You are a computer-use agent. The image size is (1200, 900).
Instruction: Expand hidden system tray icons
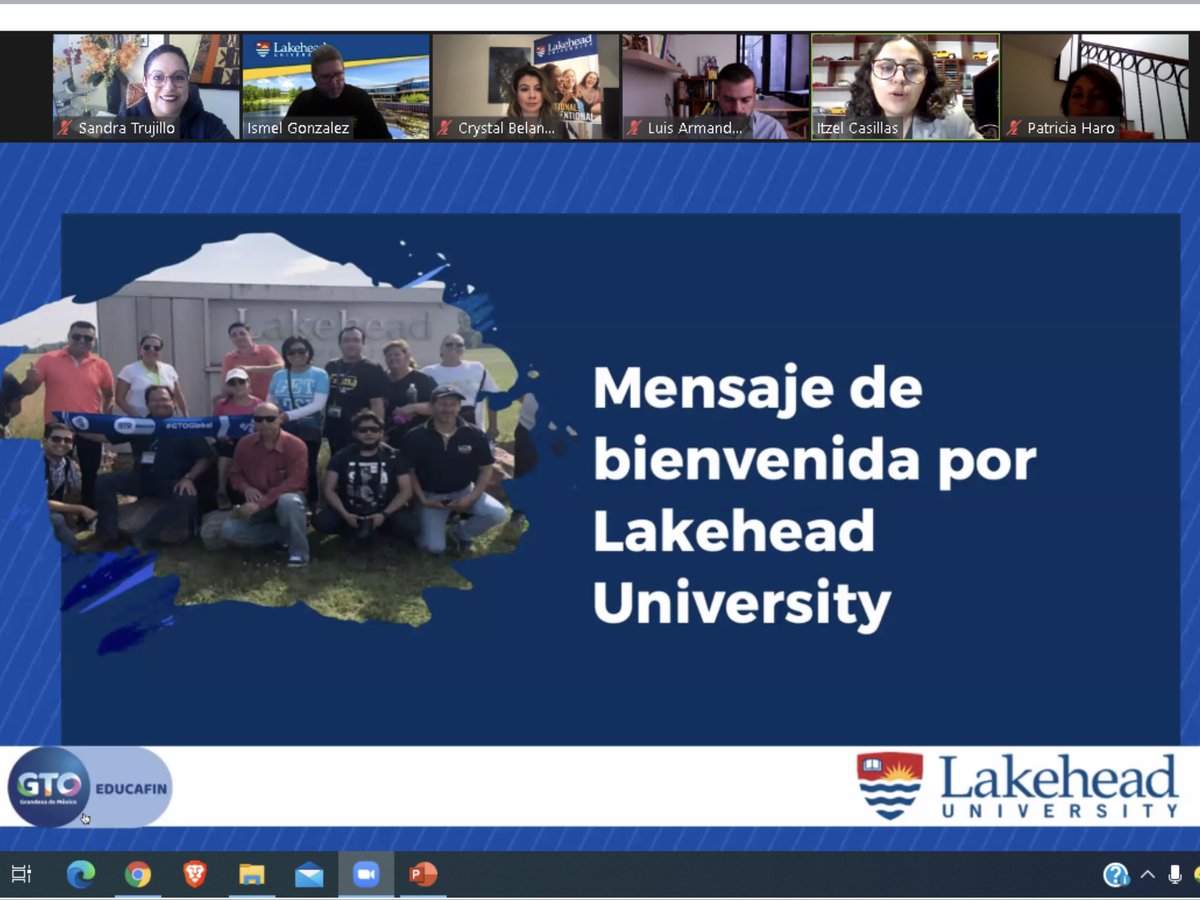tap(1147, 875)
